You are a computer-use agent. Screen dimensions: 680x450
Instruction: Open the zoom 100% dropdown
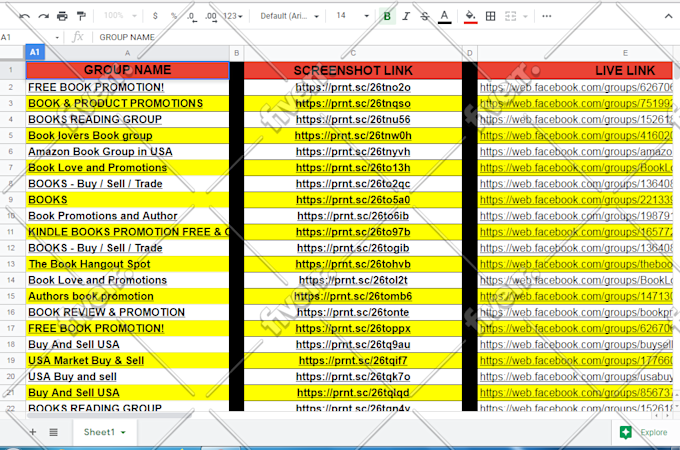[x=120, y=16]
